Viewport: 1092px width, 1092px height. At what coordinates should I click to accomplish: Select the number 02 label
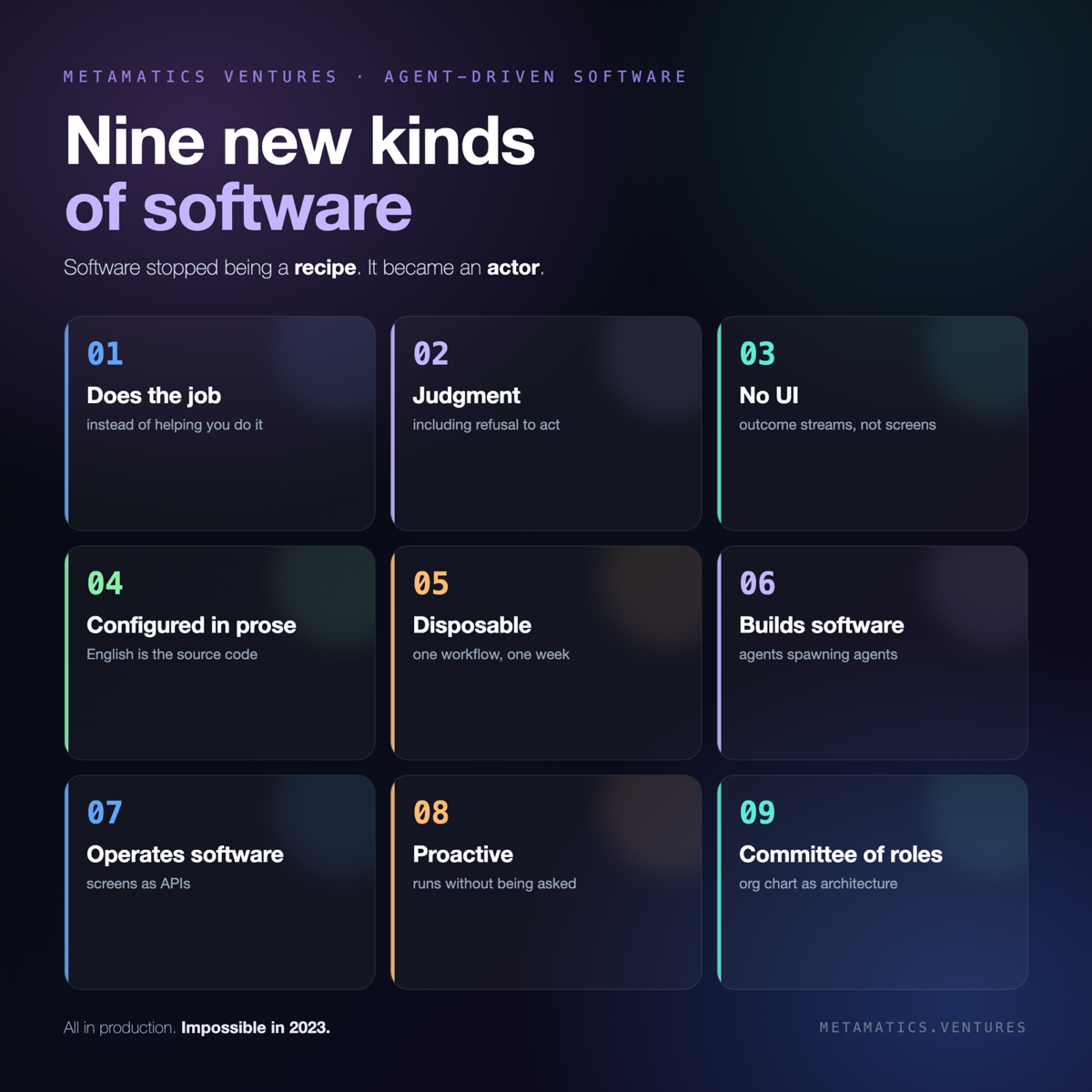tap(430, 354)
